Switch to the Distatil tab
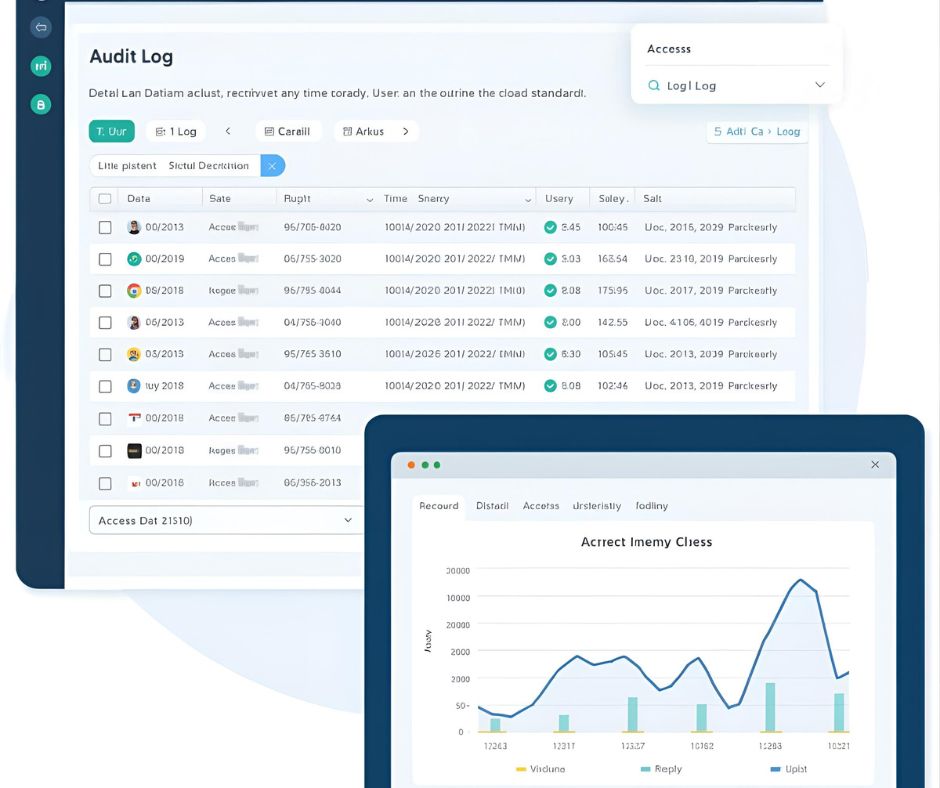The width and height of the screenshot is (940, 788). click(x=492, y=506)
